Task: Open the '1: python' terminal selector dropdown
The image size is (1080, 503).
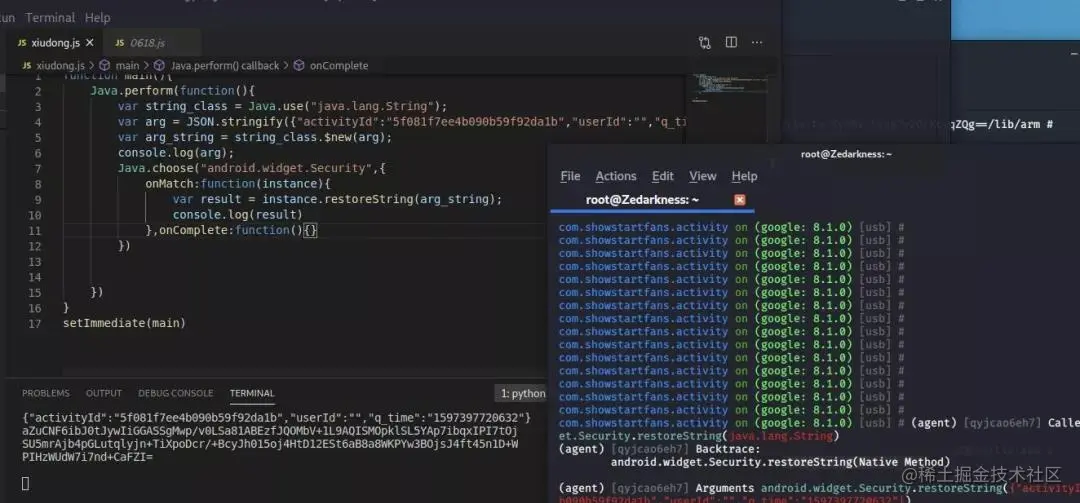Action: [523, 393]
